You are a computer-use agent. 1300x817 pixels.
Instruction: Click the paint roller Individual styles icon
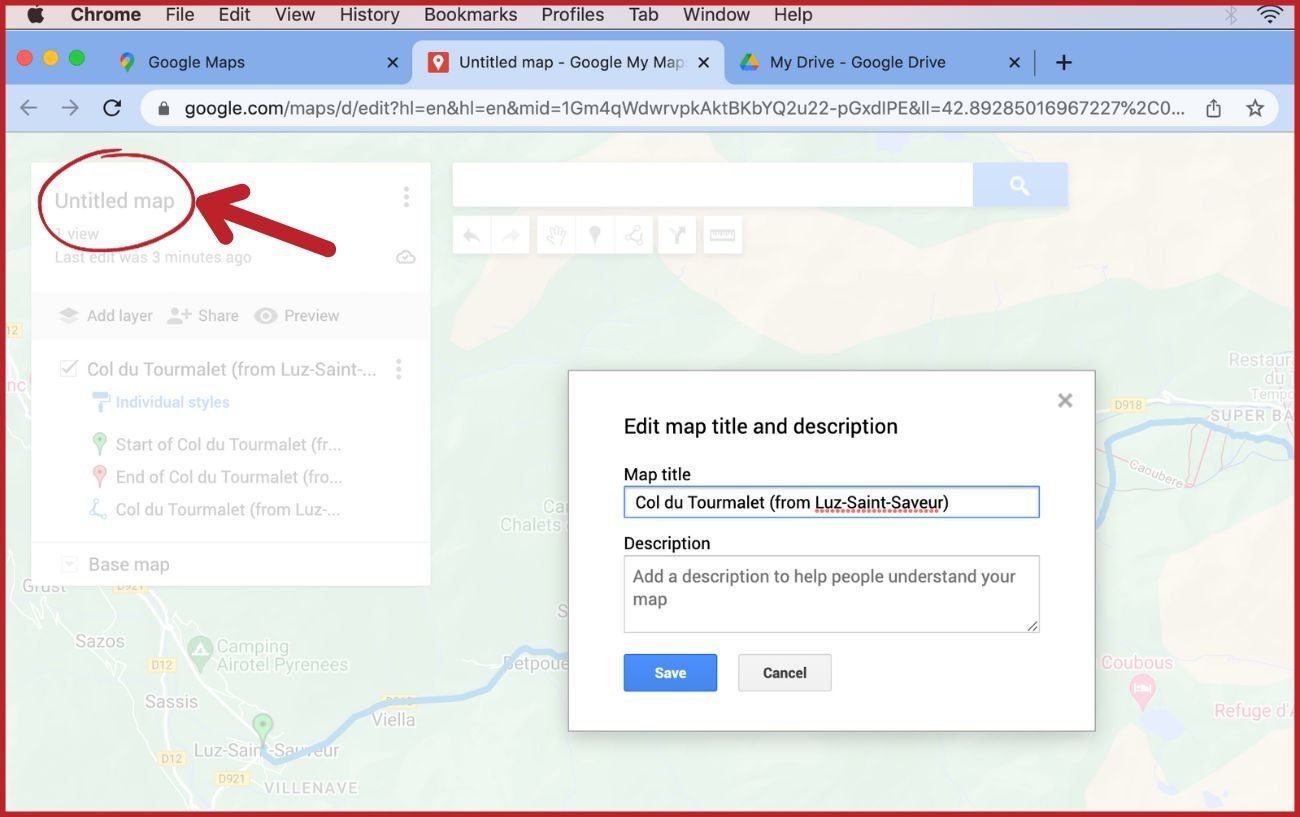tap(101, 402)
